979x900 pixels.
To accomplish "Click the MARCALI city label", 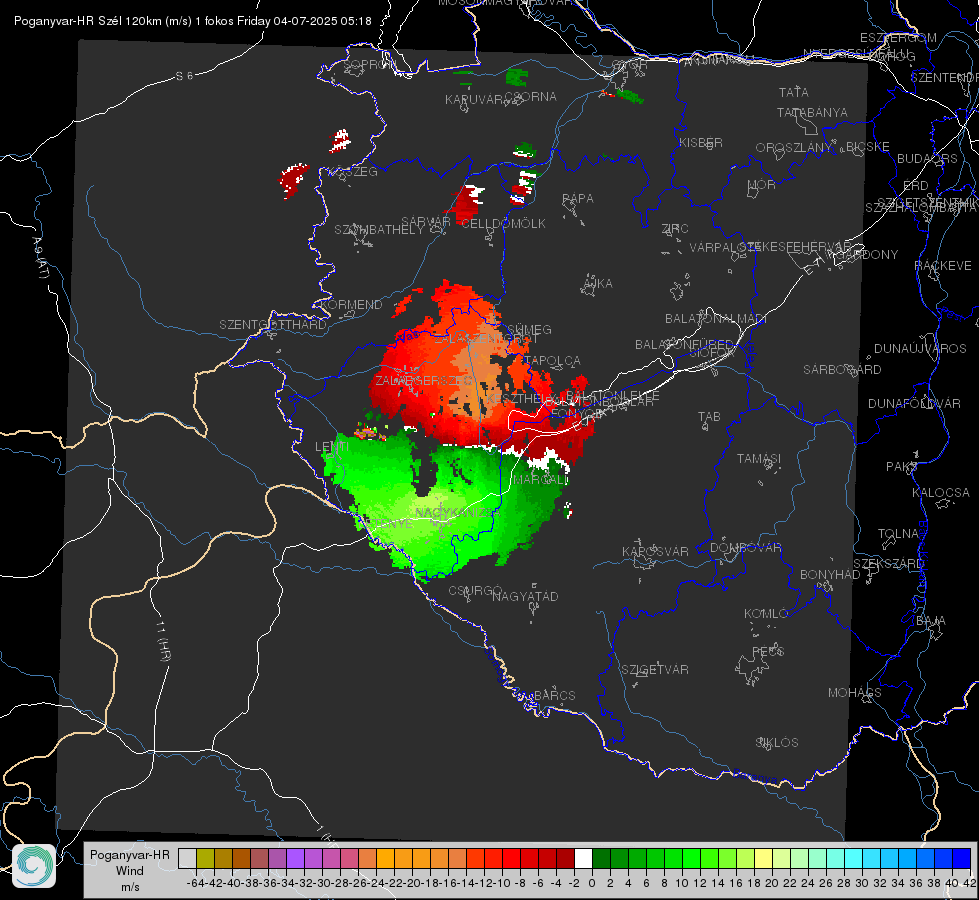I will (541, 480).
